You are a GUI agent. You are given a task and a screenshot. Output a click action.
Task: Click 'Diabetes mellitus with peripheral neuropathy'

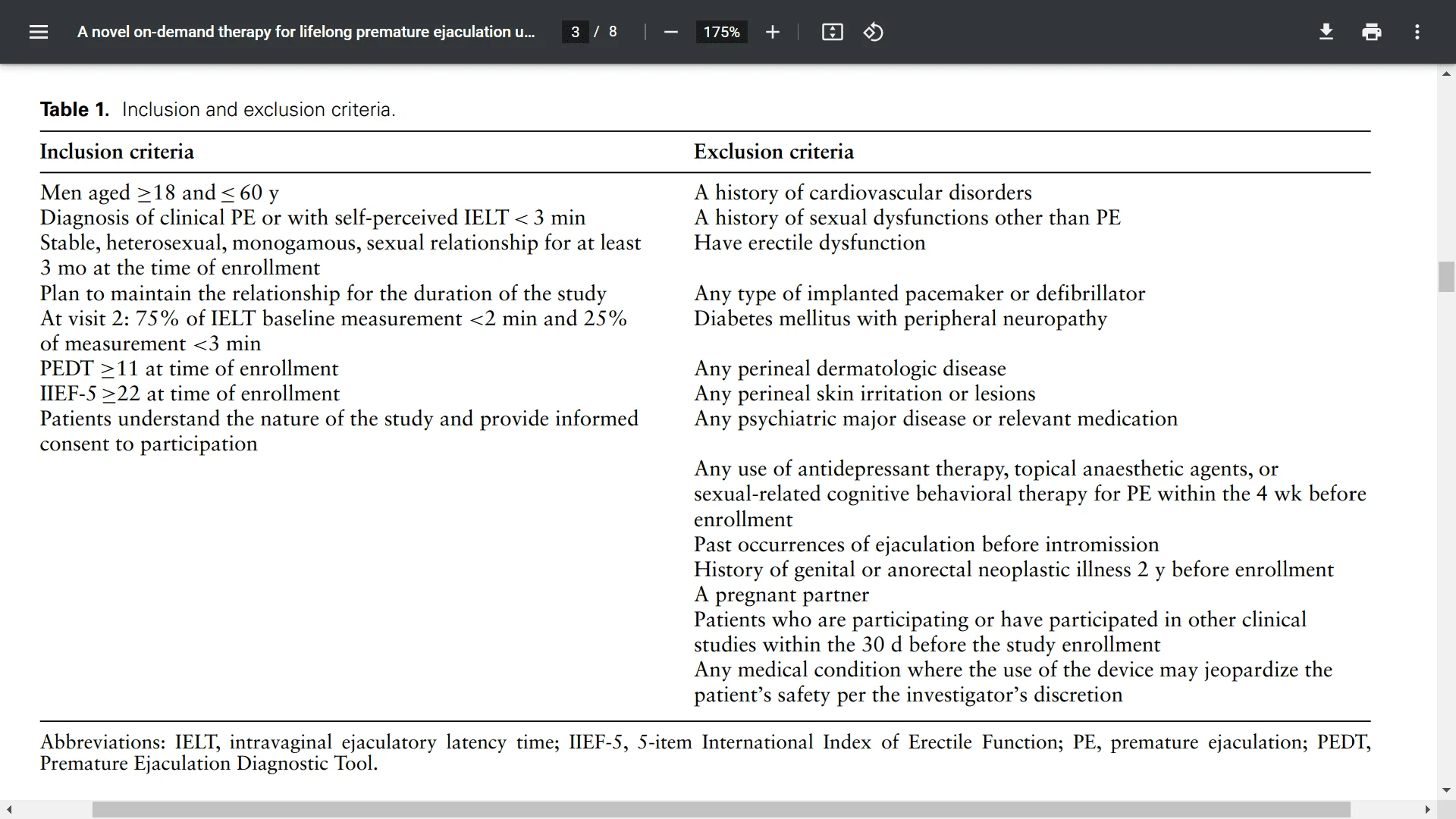click(900, 318)
